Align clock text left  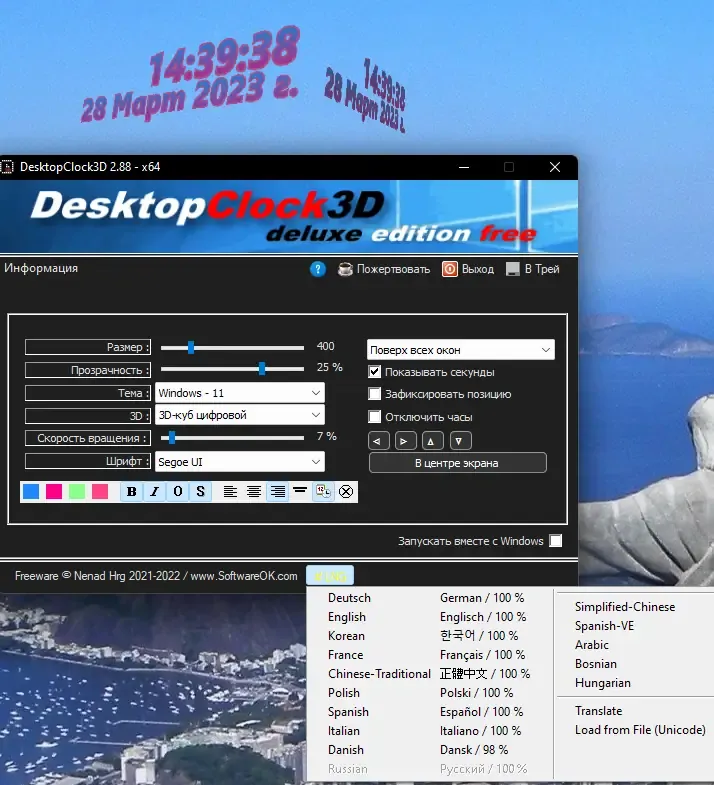[x=230, y=492]
